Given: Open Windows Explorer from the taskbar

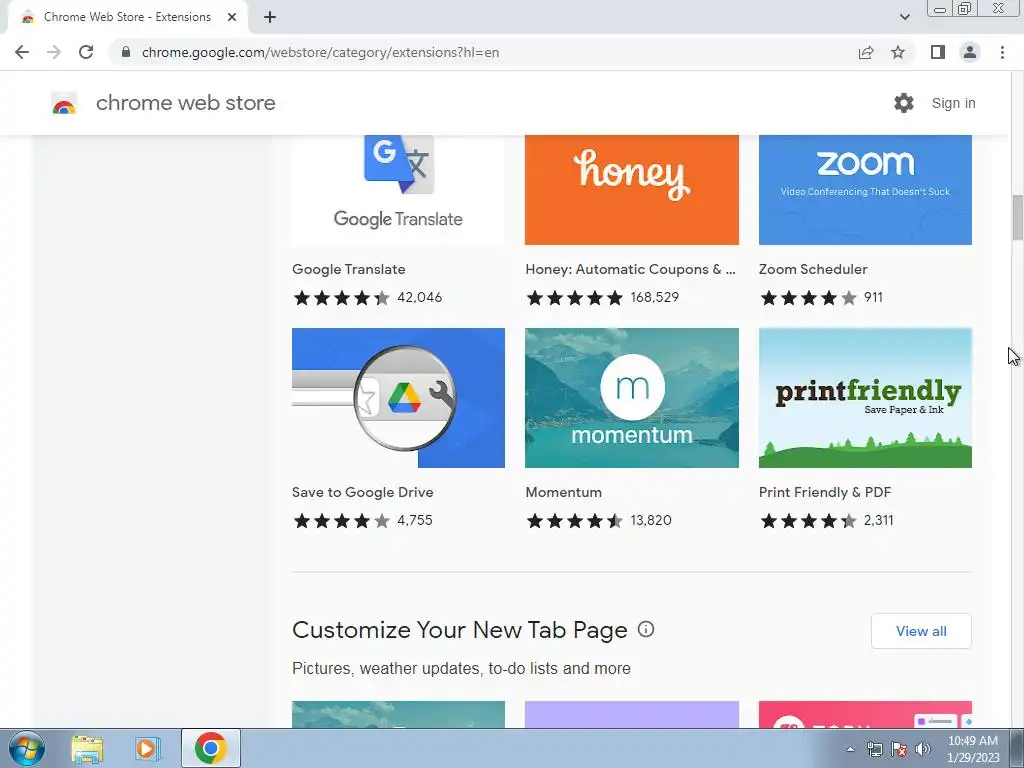Looking at the screenshot, I should tap(87, 748).
